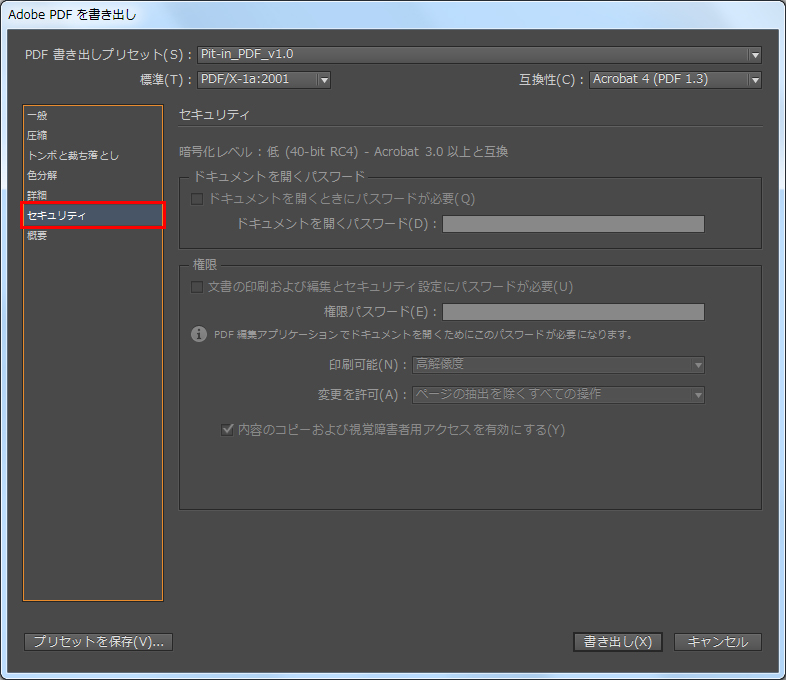Click the info icon beside the password note
Viewport: 786px width, 680px height.
point(199,334)
